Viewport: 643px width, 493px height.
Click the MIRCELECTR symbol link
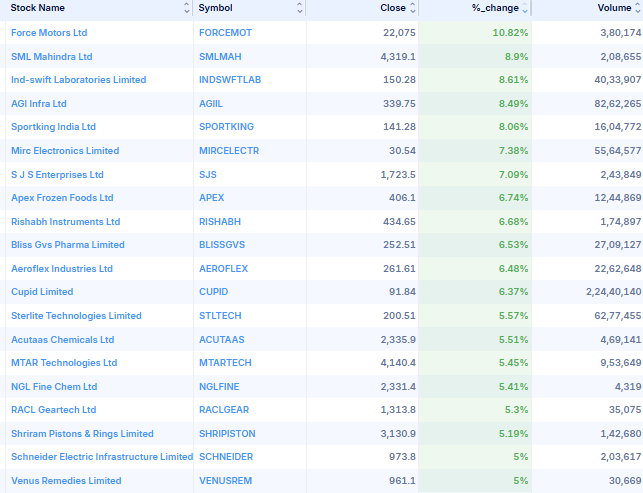click(x=229, y=151)
